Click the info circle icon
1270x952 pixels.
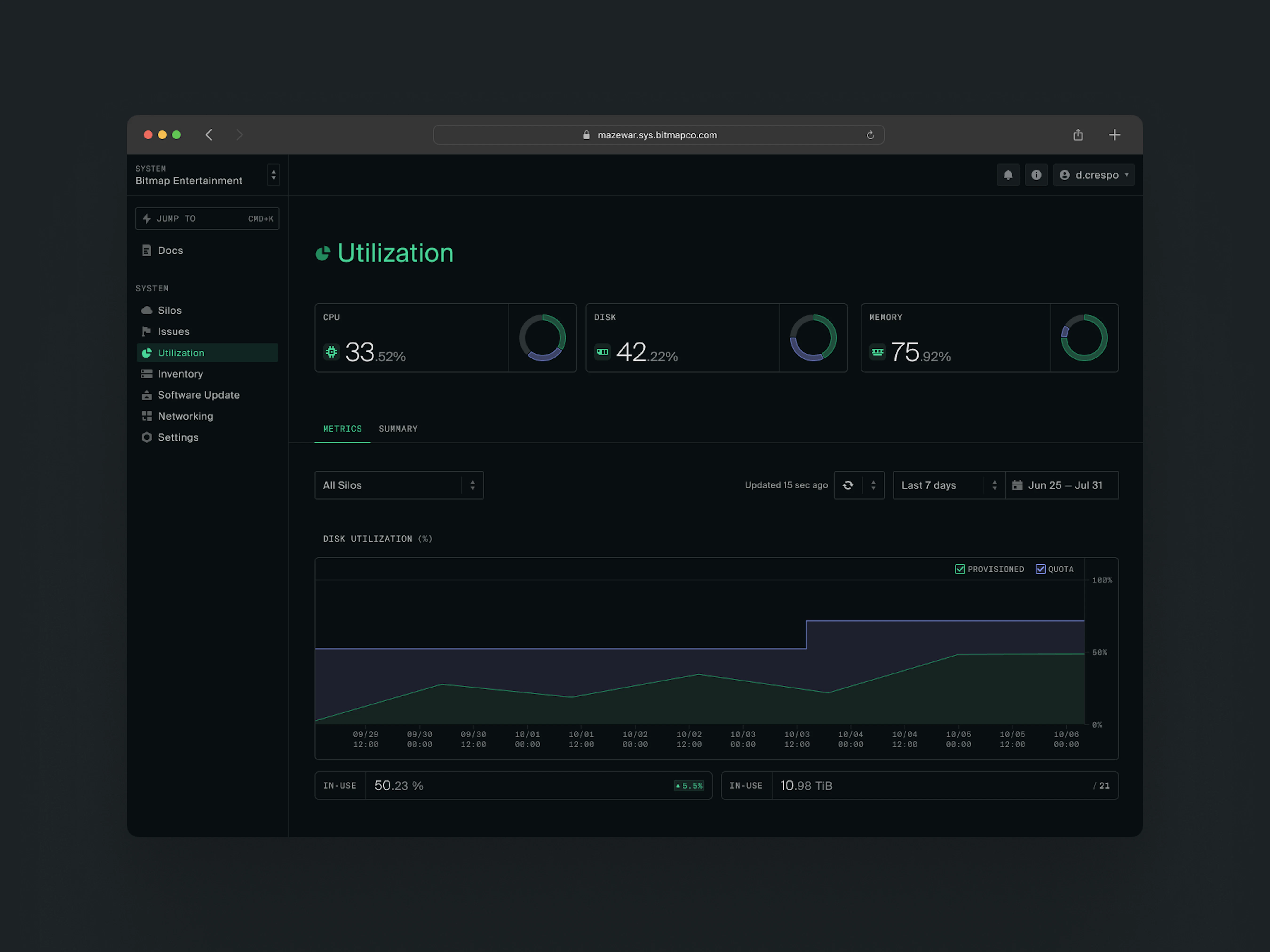click(1036, 175)
